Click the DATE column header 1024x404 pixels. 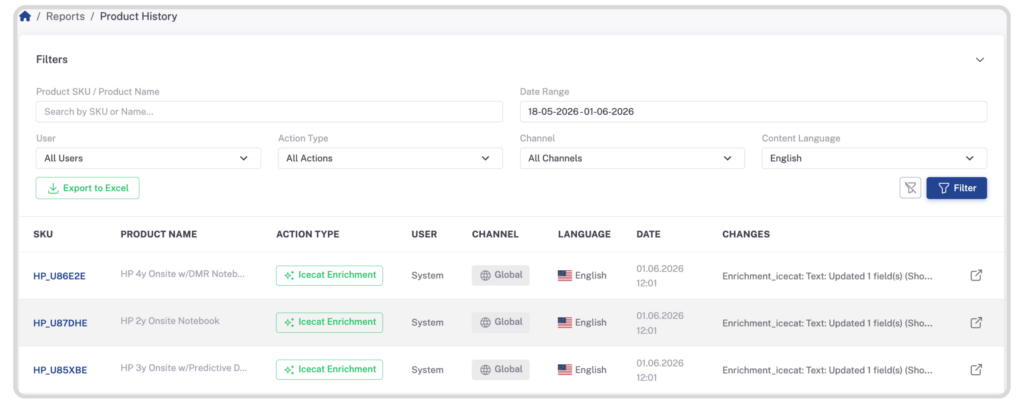pos(648,234)
